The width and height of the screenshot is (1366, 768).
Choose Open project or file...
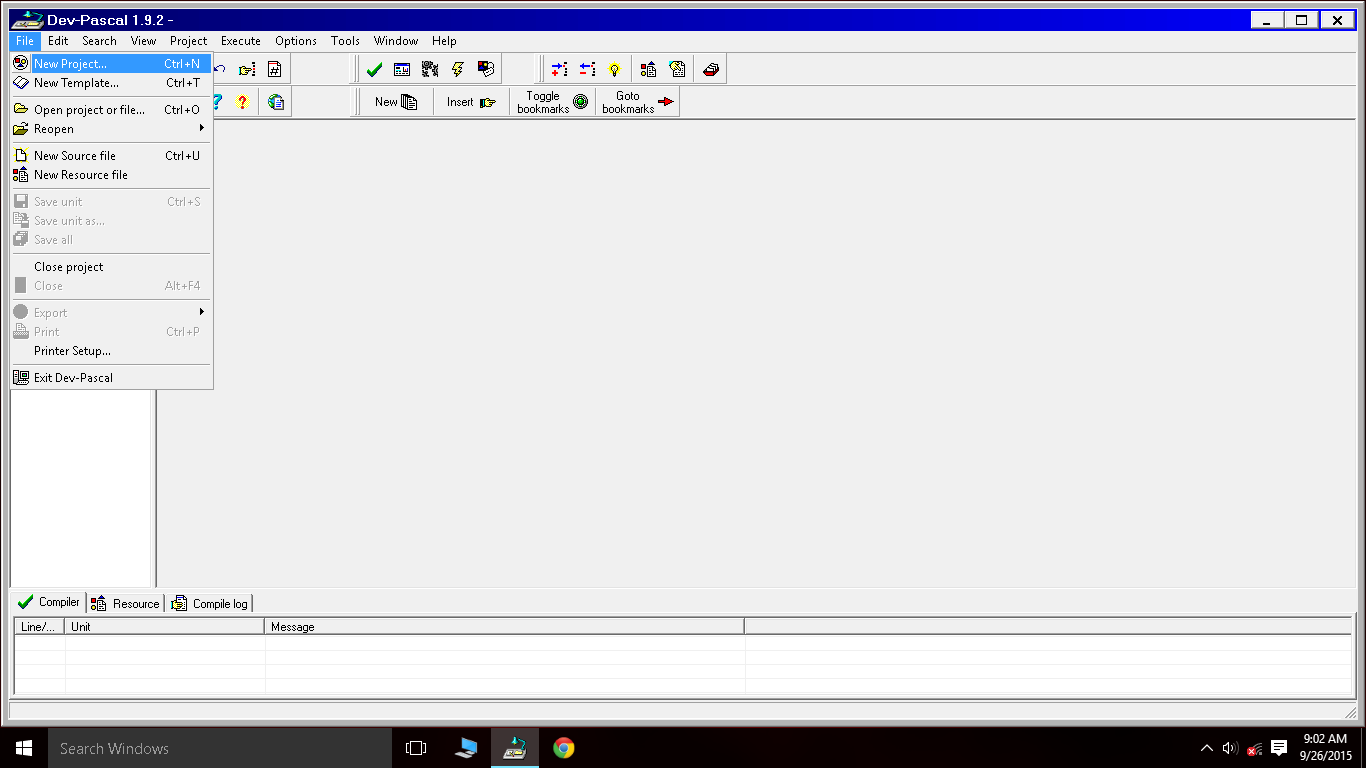(112, 110)
